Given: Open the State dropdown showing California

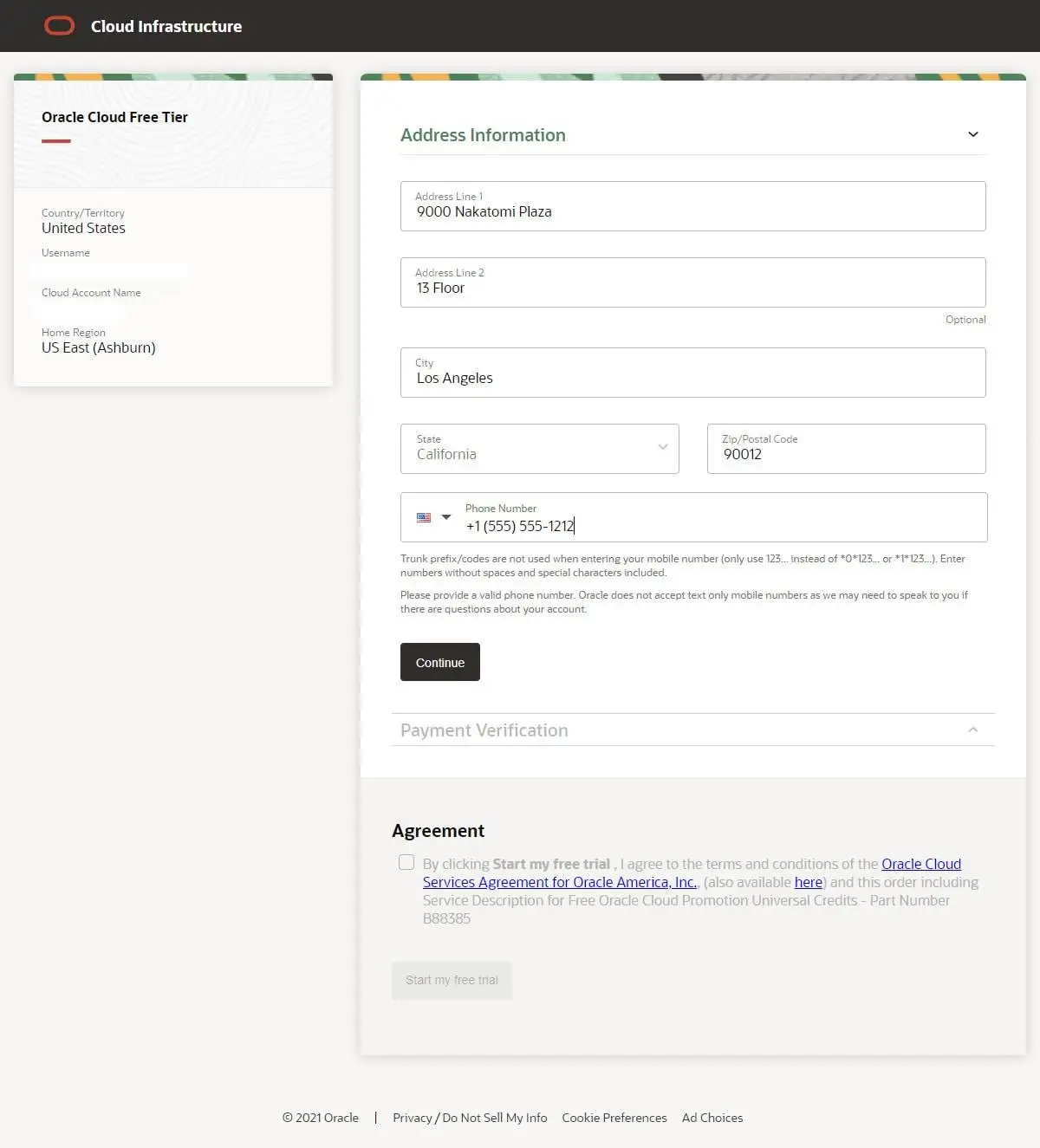Looking at the screenshot, I should (540, 449).
